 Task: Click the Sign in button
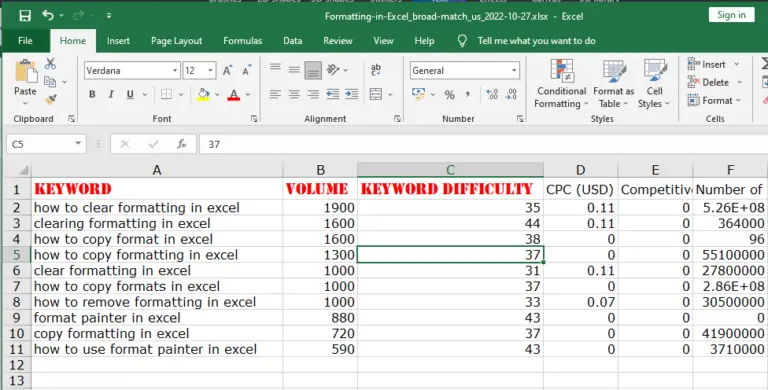[x=731, y=15]
